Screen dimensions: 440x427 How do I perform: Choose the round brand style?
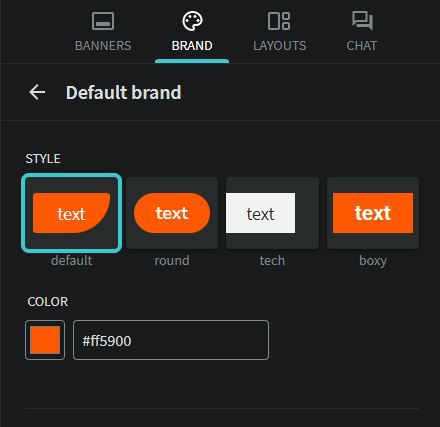coord(172,213)
